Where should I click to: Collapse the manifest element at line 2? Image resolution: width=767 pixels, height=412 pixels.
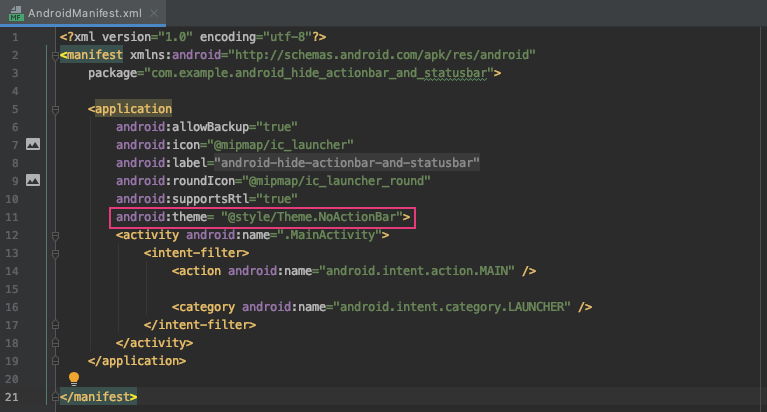(52, 55)
